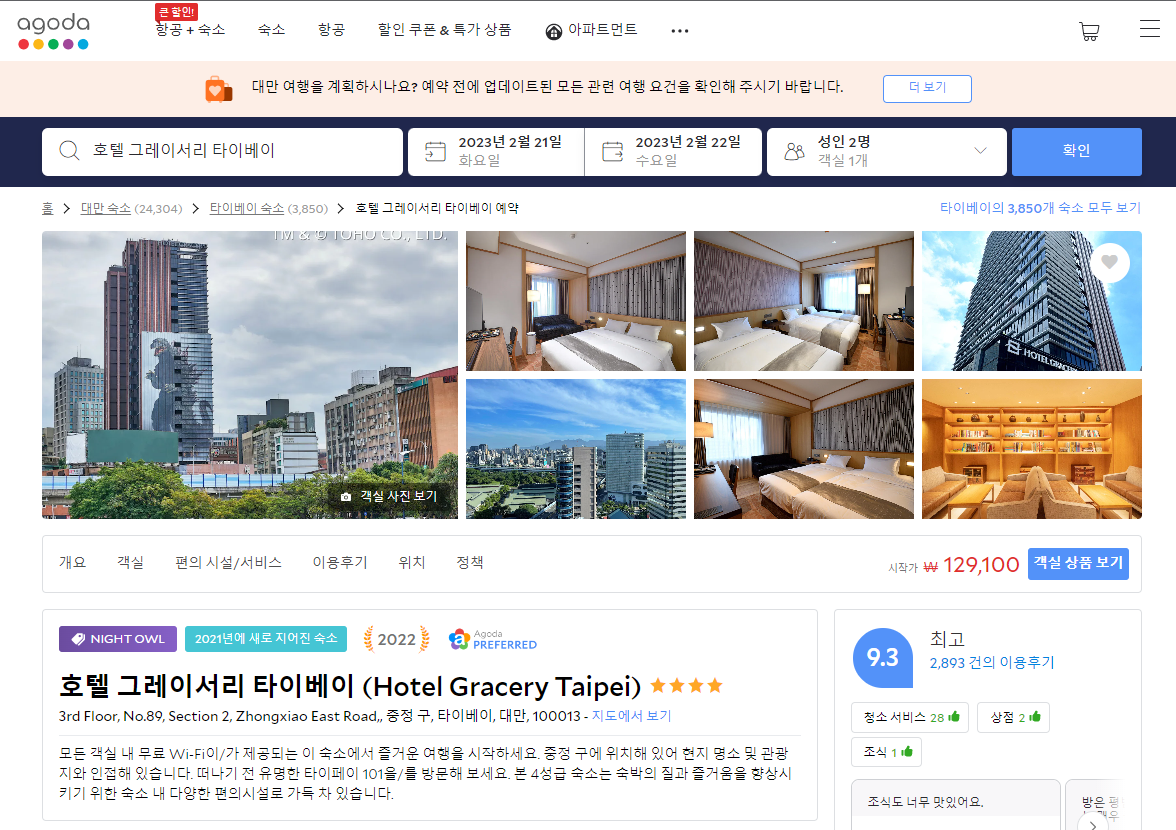Image resolution: width=1176 pixels, height=830 pixels.
Task: Click the search magnifier icon
Action: pyautogui.click(x=69, y=151)
